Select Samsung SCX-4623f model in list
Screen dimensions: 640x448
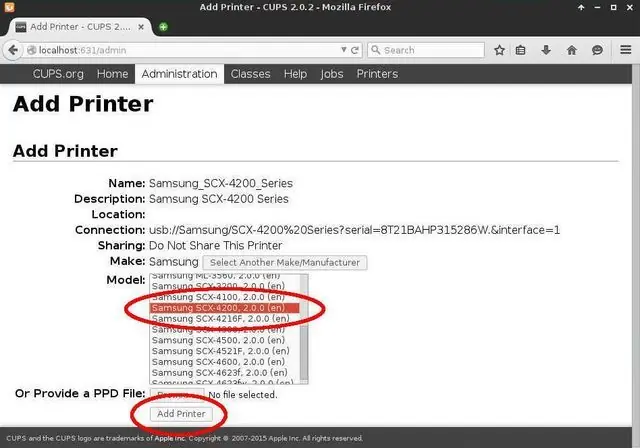click(224, 373)
